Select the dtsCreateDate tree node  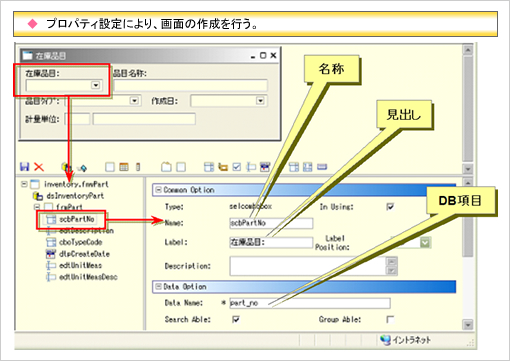(84, 254)
